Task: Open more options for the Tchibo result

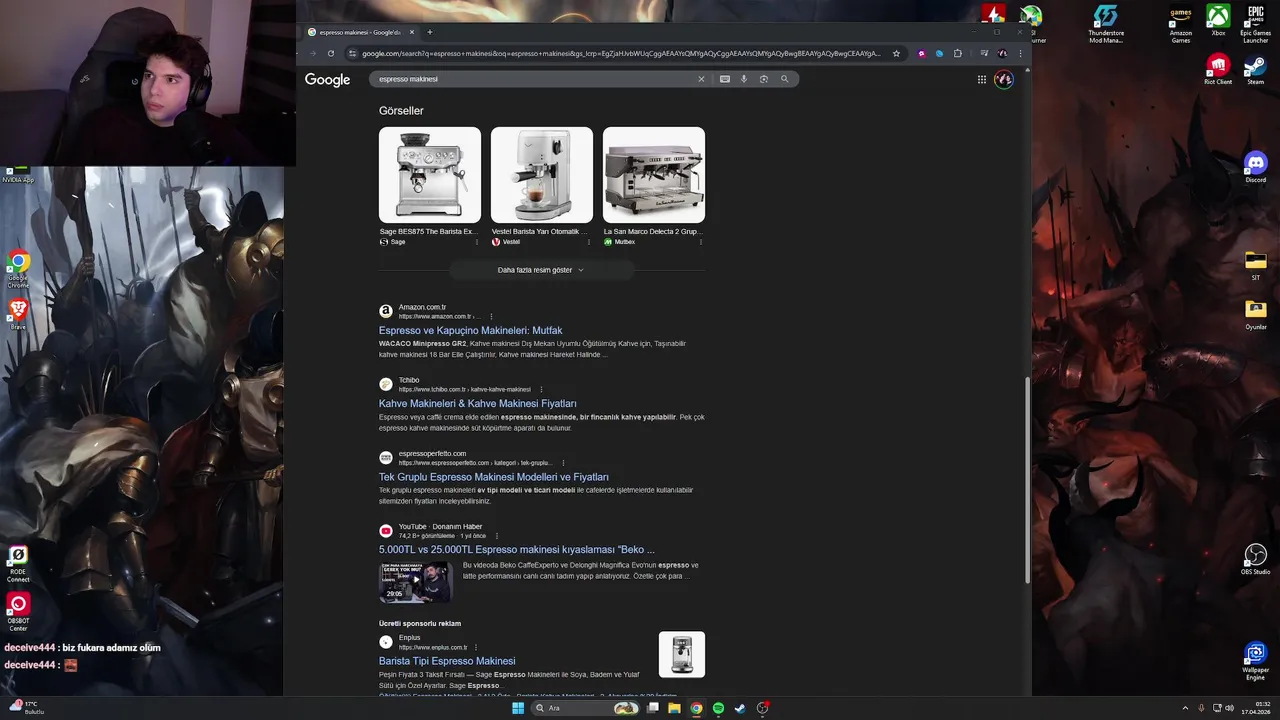Action: coord(541,389)
